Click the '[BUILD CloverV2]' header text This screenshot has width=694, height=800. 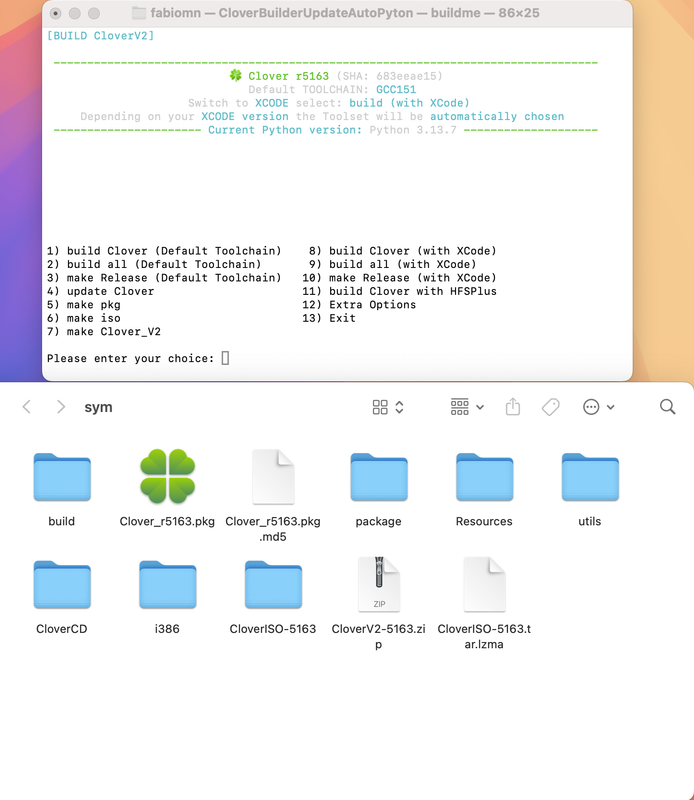(x=100, y=36)
